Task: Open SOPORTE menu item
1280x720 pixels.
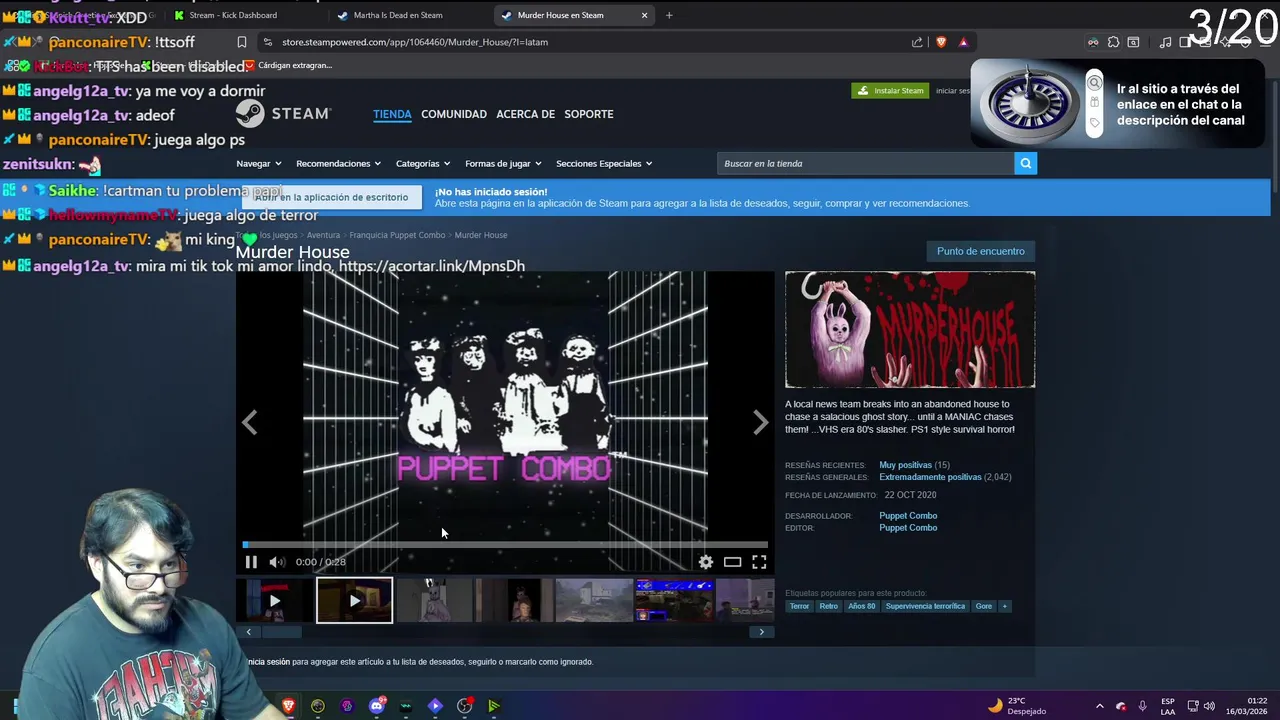Action: pos(588,114)
